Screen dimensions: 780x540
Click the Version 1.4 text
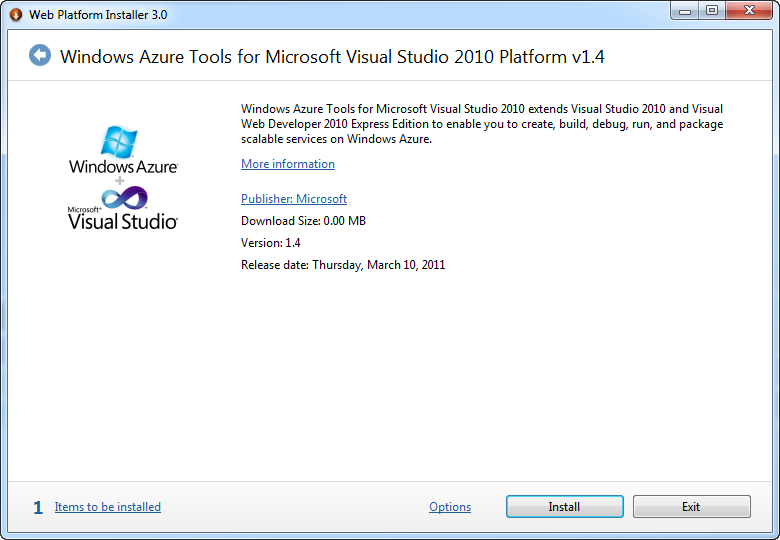271,243
